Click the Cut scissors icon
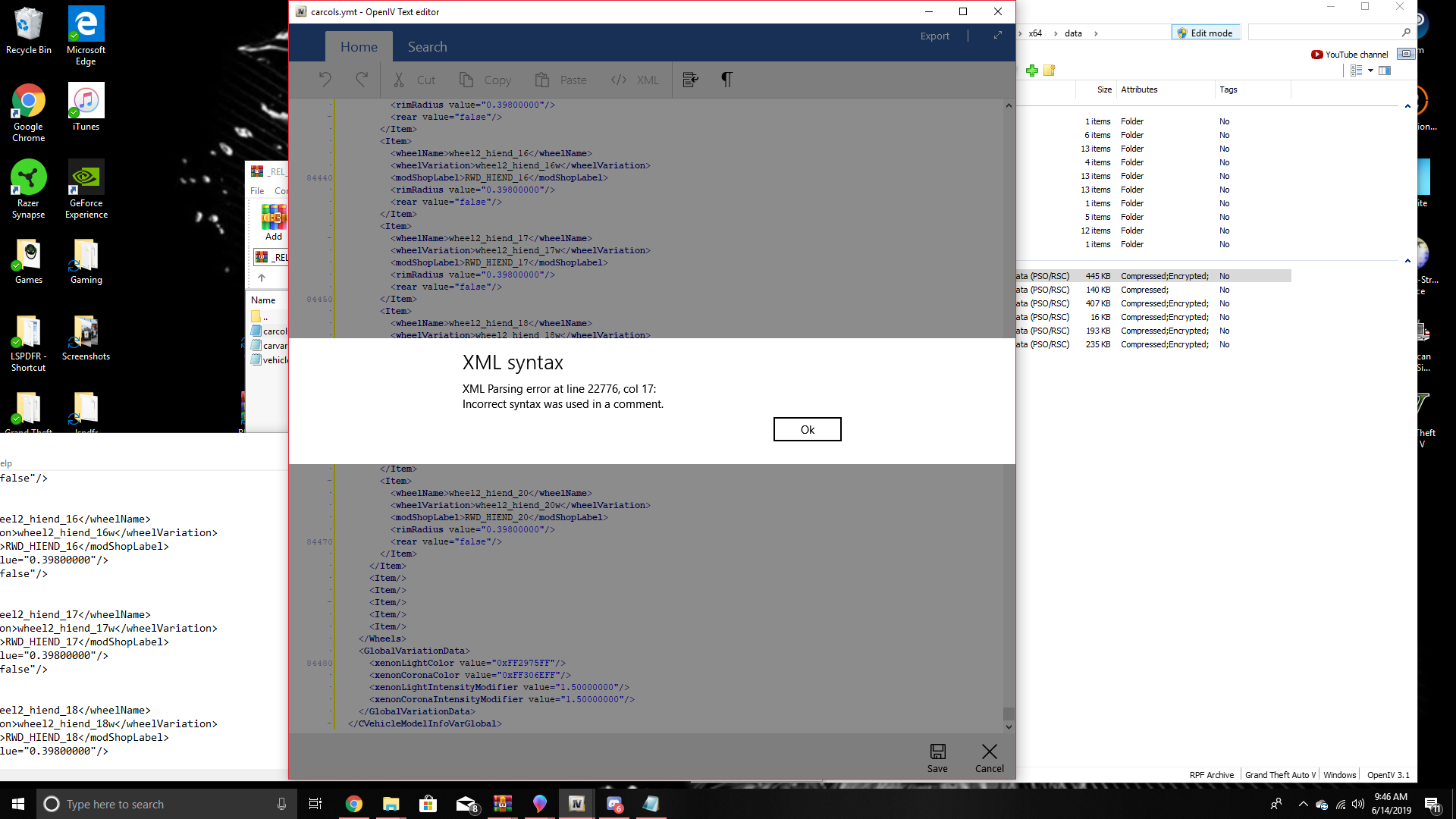This screenshot has width=1456, height=819. pyautogui.click(x=399, y=80)
